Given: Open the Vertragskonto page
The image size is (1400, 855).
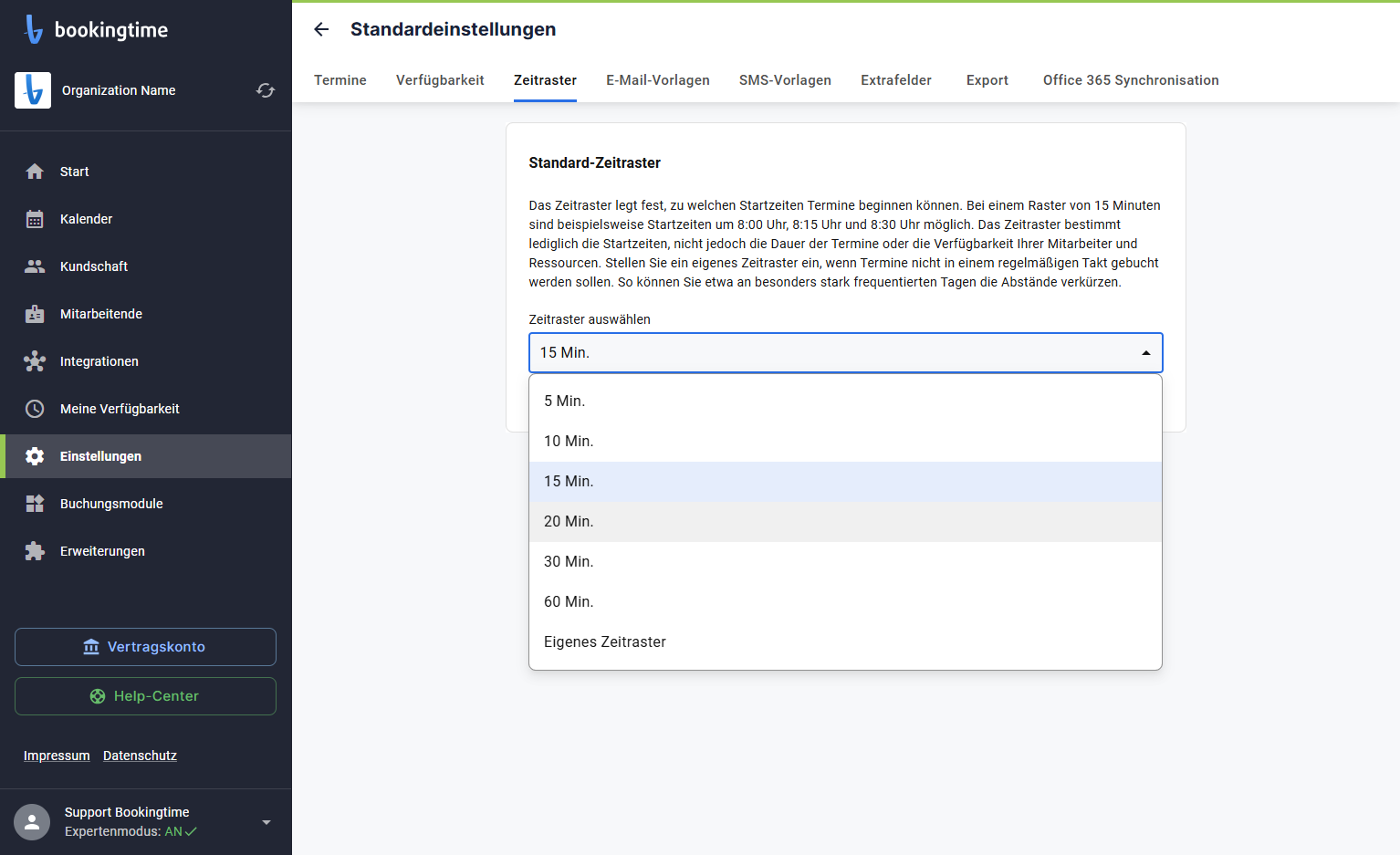Looking at the screenshot, I should pyautogui.click(x=145, y=647).
